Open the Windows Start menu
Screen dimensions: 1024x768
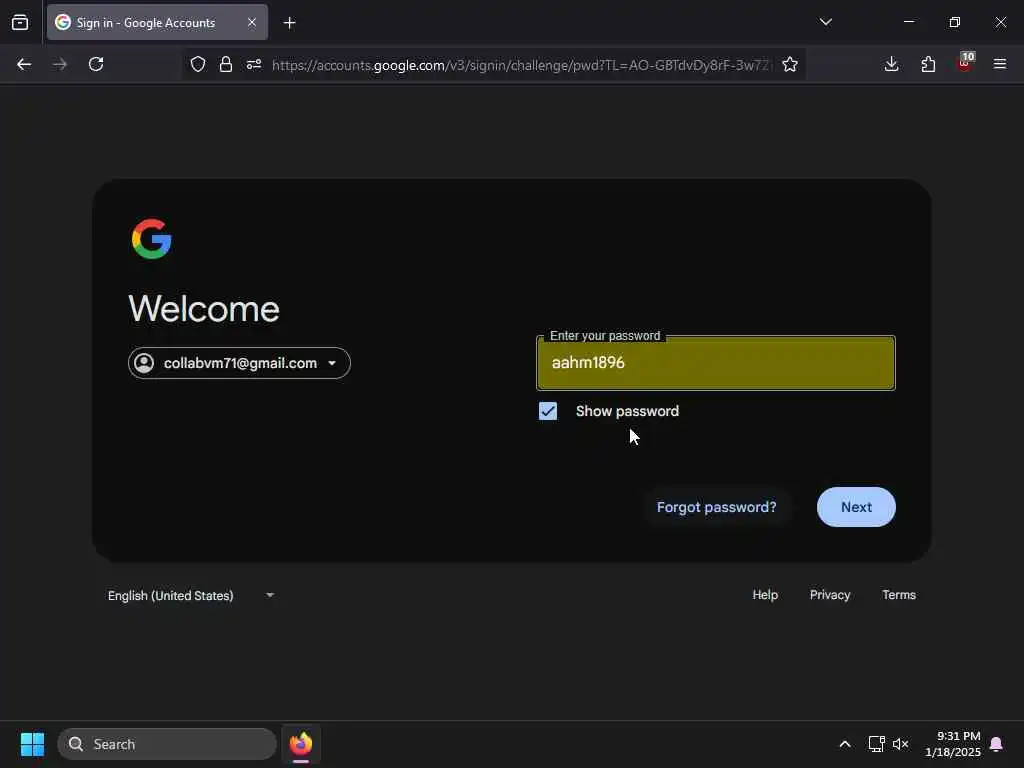[32, 744]
